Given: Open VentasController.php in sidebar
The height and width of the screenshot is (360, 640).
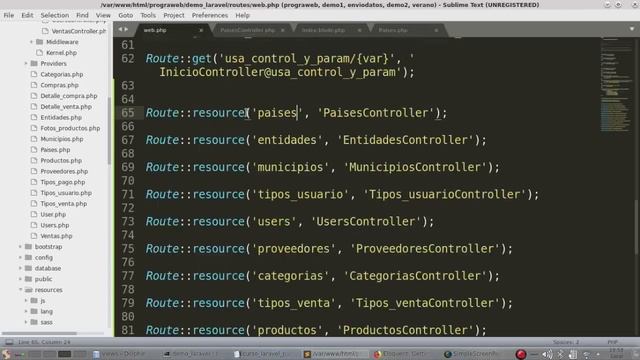Looking at the screenshot, I should click(79, 31).
